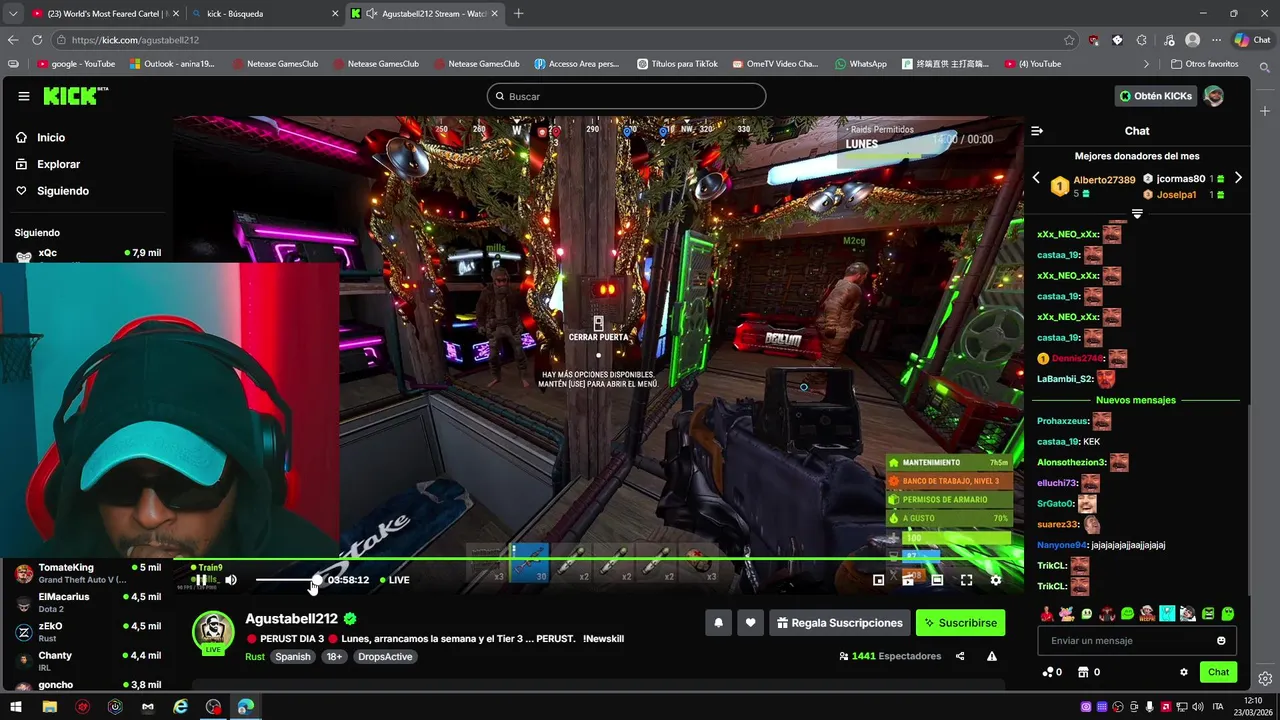Click the channel points balance icon
The height and width of the screenshot is (720, 1280).
1047,672
